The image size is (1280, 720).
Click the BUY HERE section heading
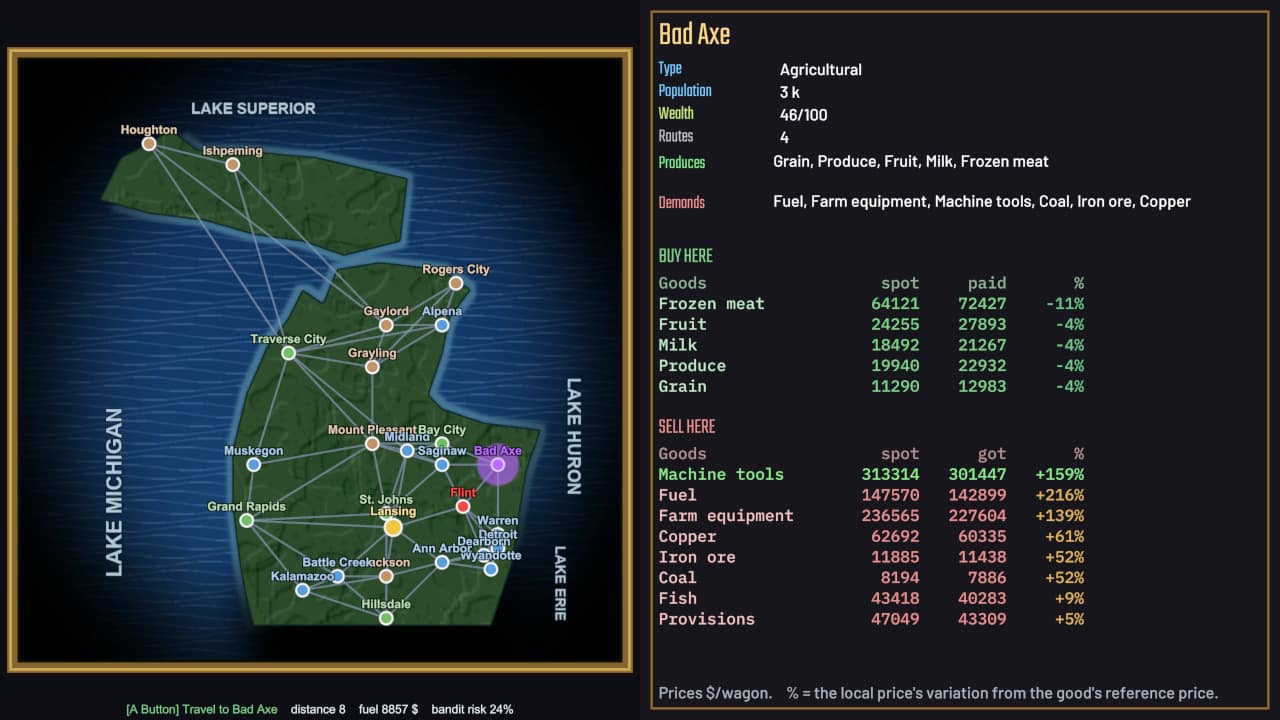click(x=685, y=256)
